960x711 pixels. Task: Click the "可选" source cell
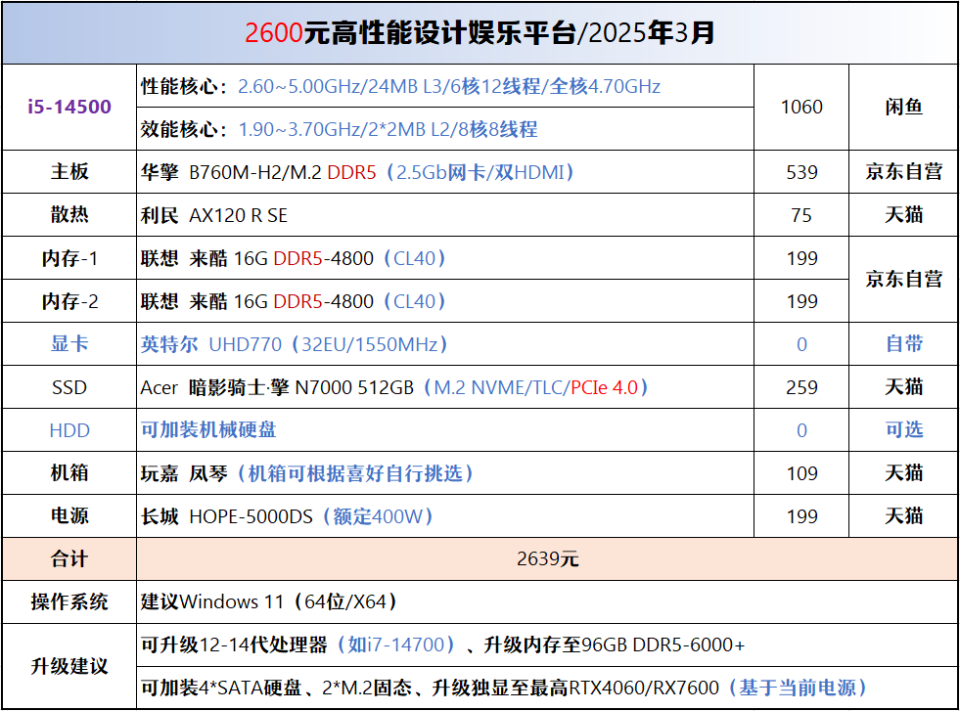[x=904, y=430]
